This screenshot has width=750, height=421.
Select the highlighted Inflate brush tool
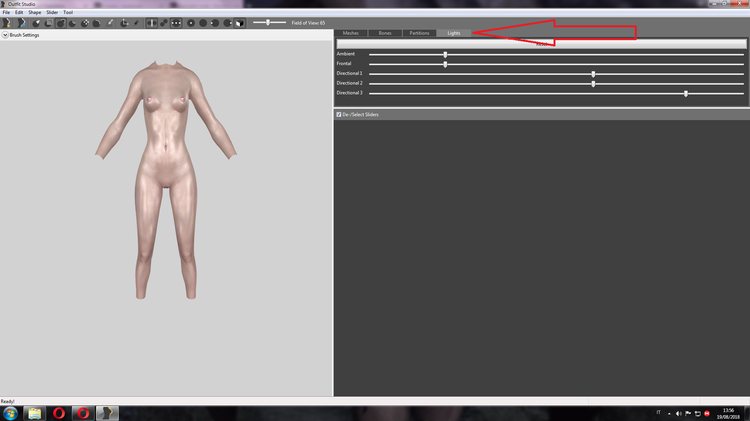(61, 23)
